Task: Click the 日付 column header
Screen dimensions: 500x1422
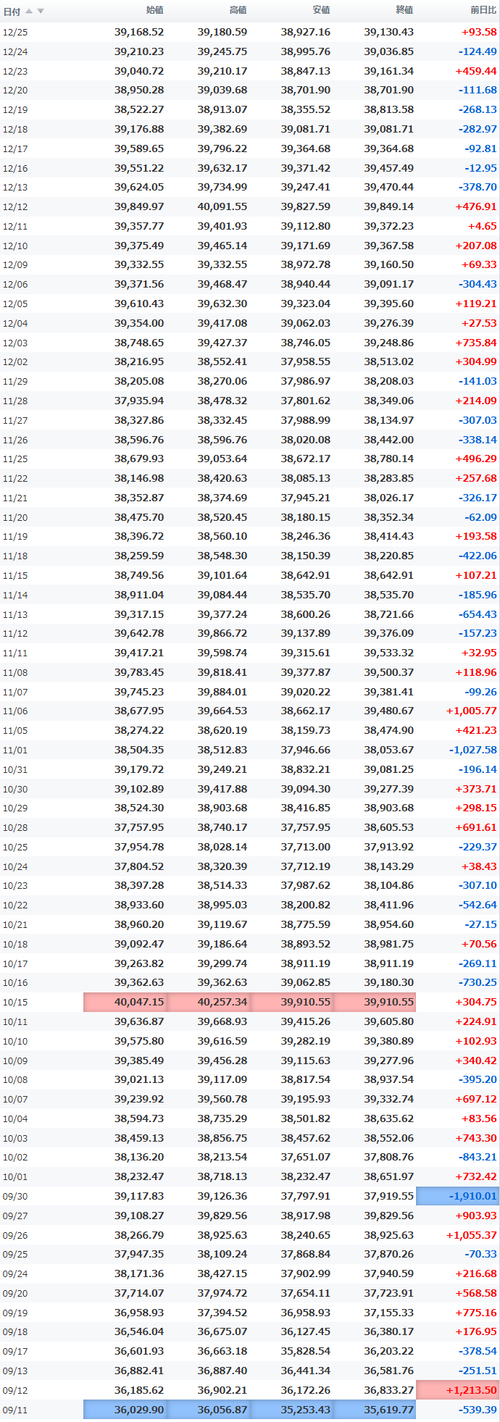Action: point(12,11)
